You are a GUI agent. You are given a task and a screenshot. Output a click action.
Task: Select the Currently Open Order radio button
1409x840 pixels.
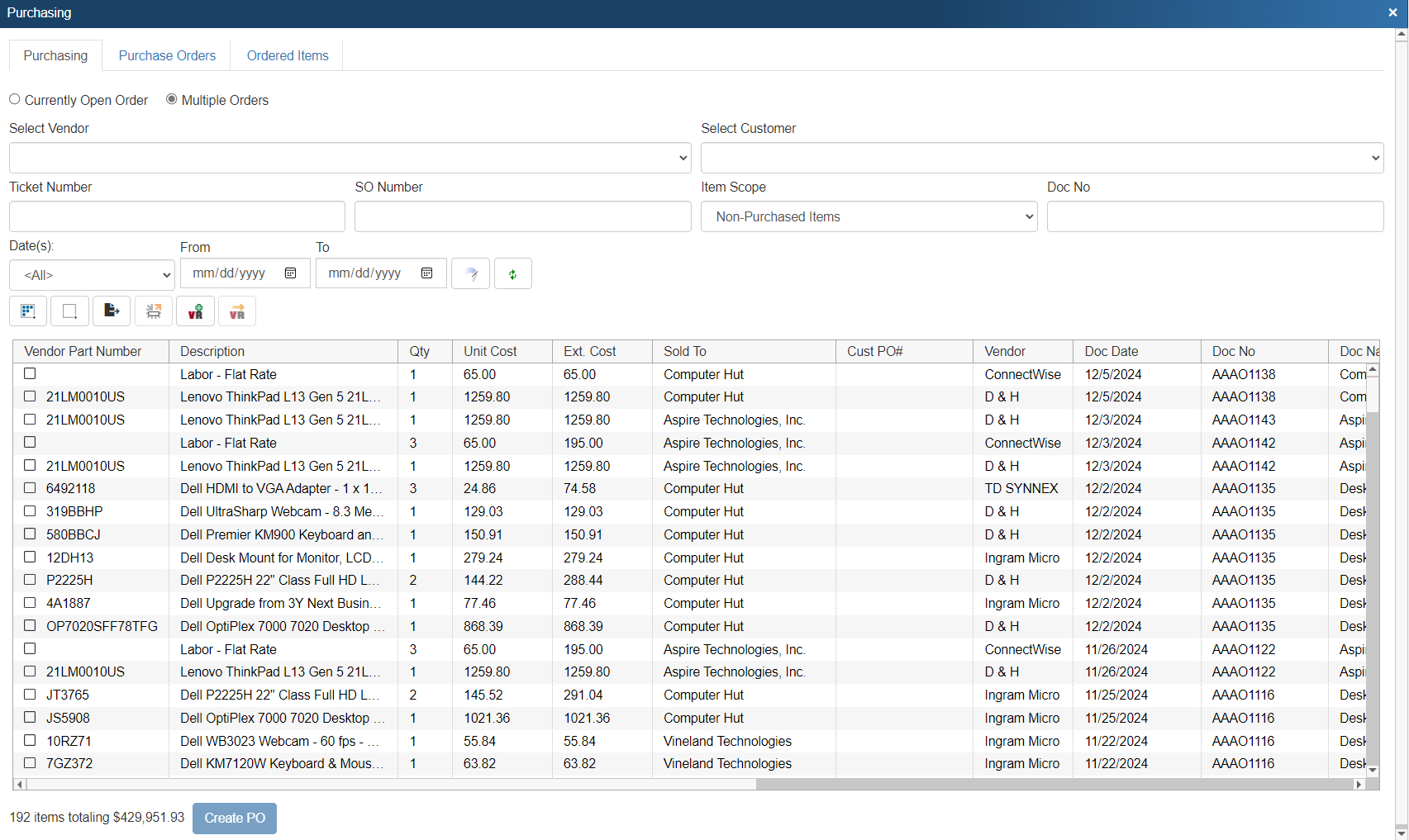(x=15, y=99)
